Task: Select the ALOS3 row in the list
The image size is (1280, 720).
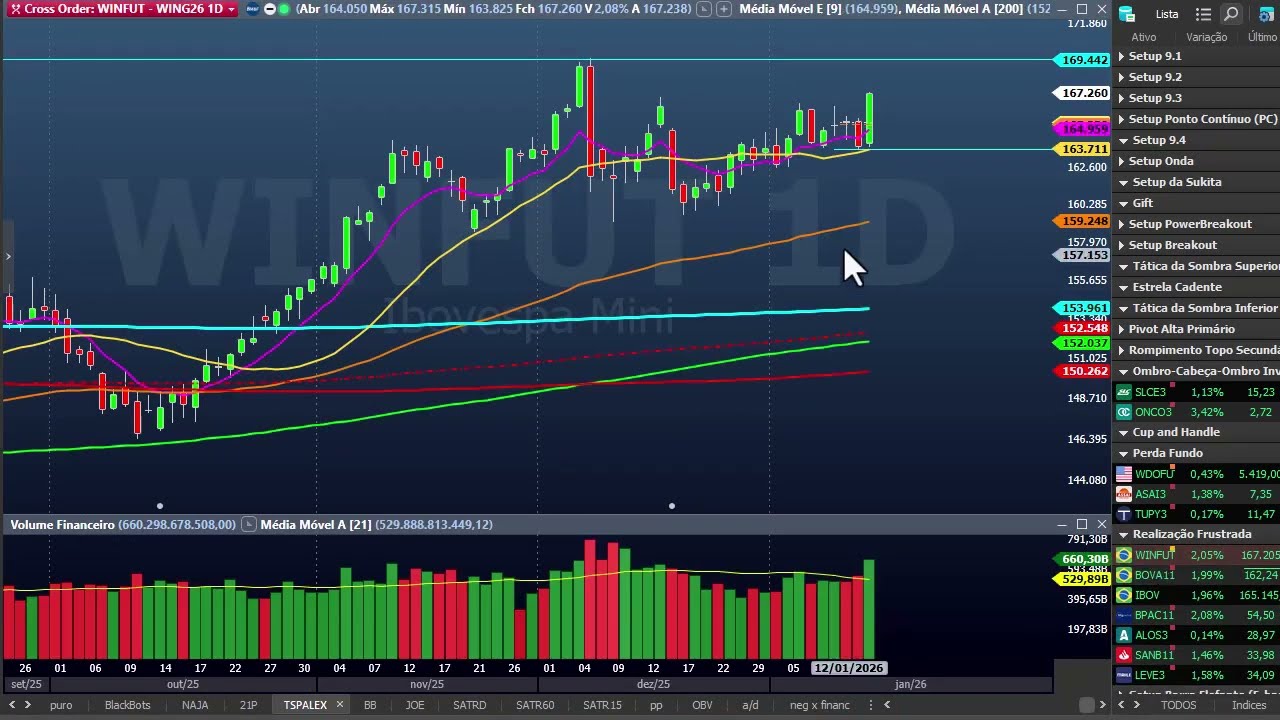Action: [1196, 636]
